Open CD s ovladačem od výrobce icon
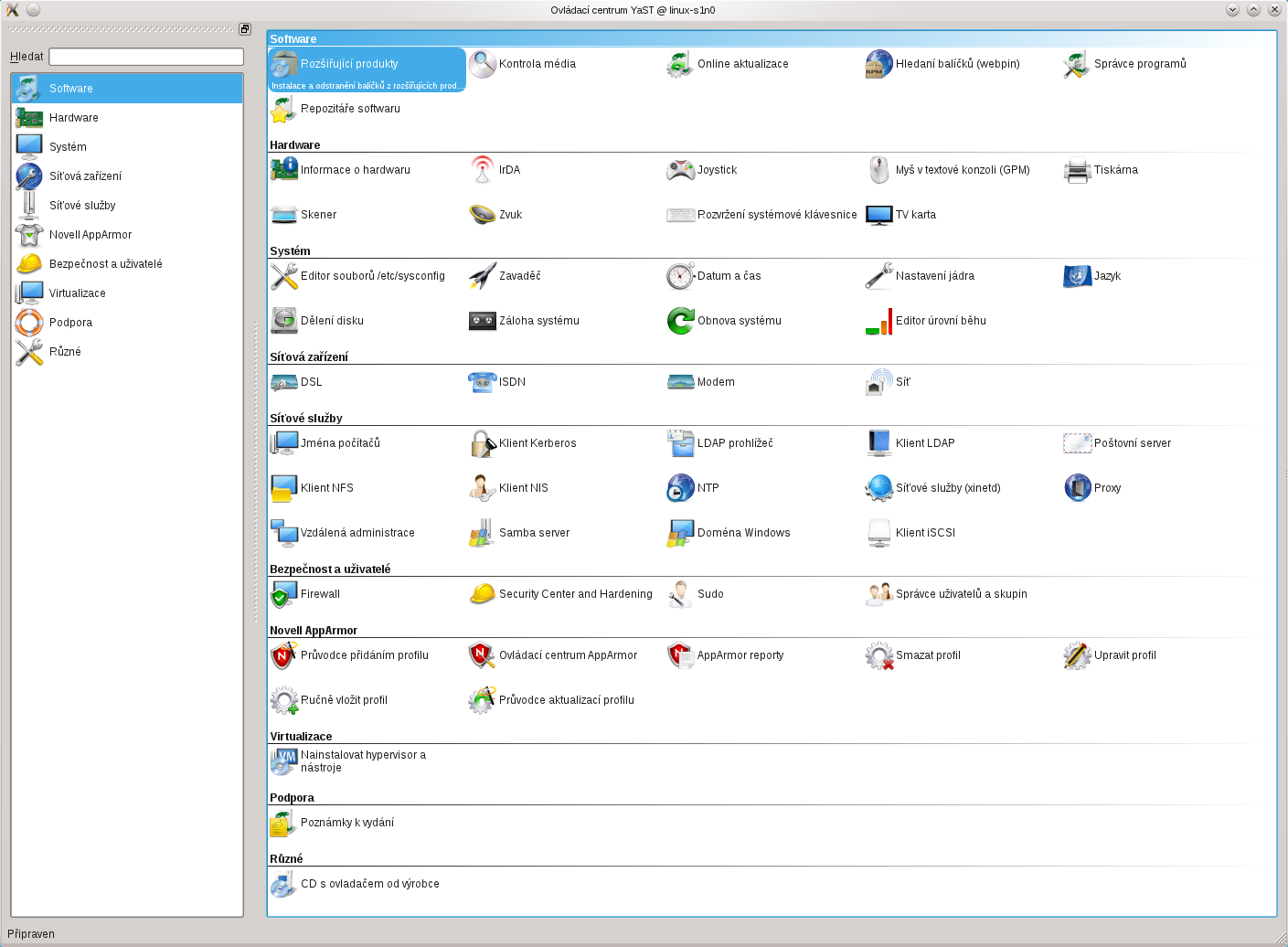 283,884
